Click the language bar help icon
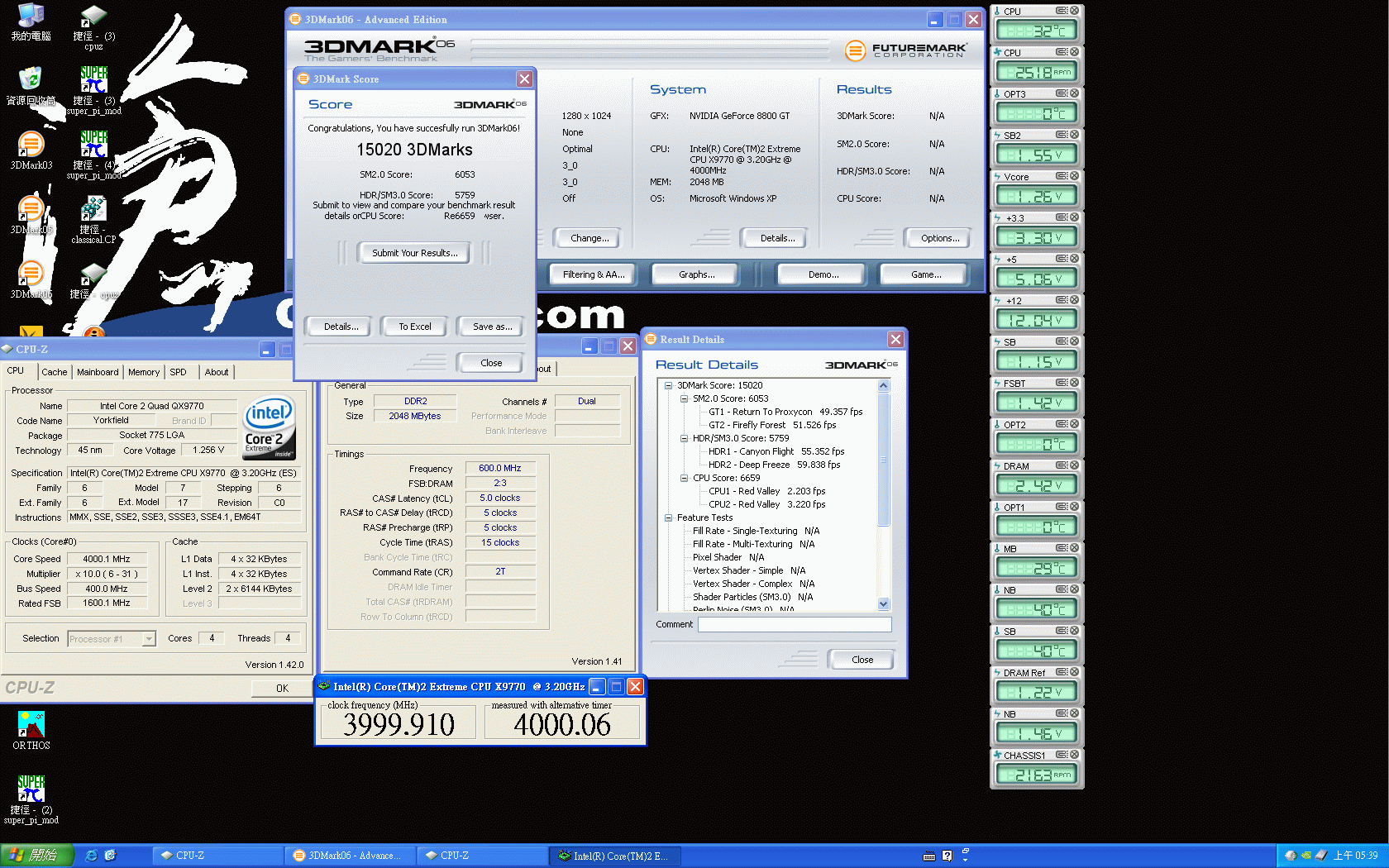 pos(947,856)
